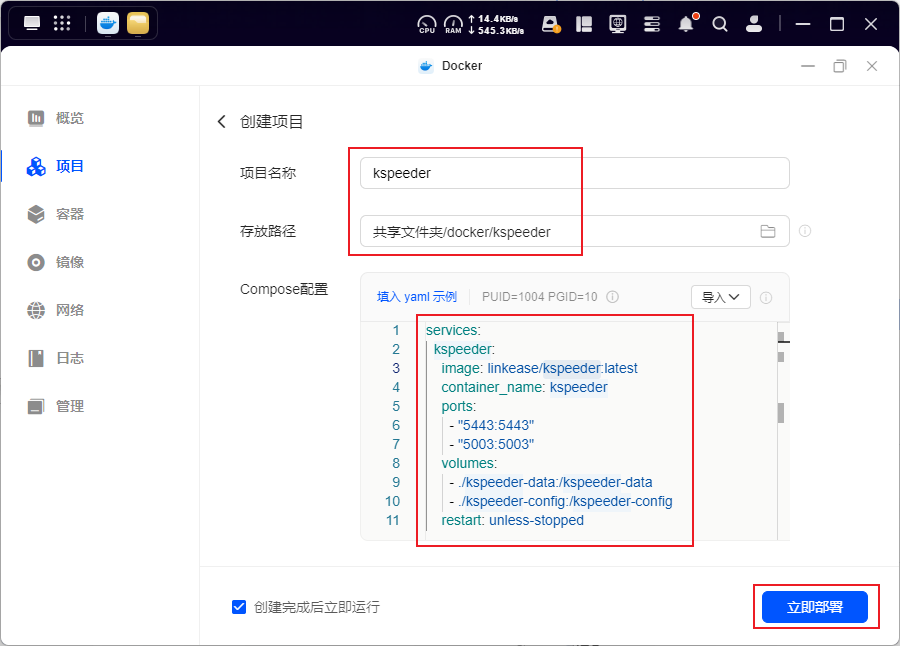Viewport: 900px width, 646px height.
Task: Open 网络 network in sidebar
Action: coord(56,310)
